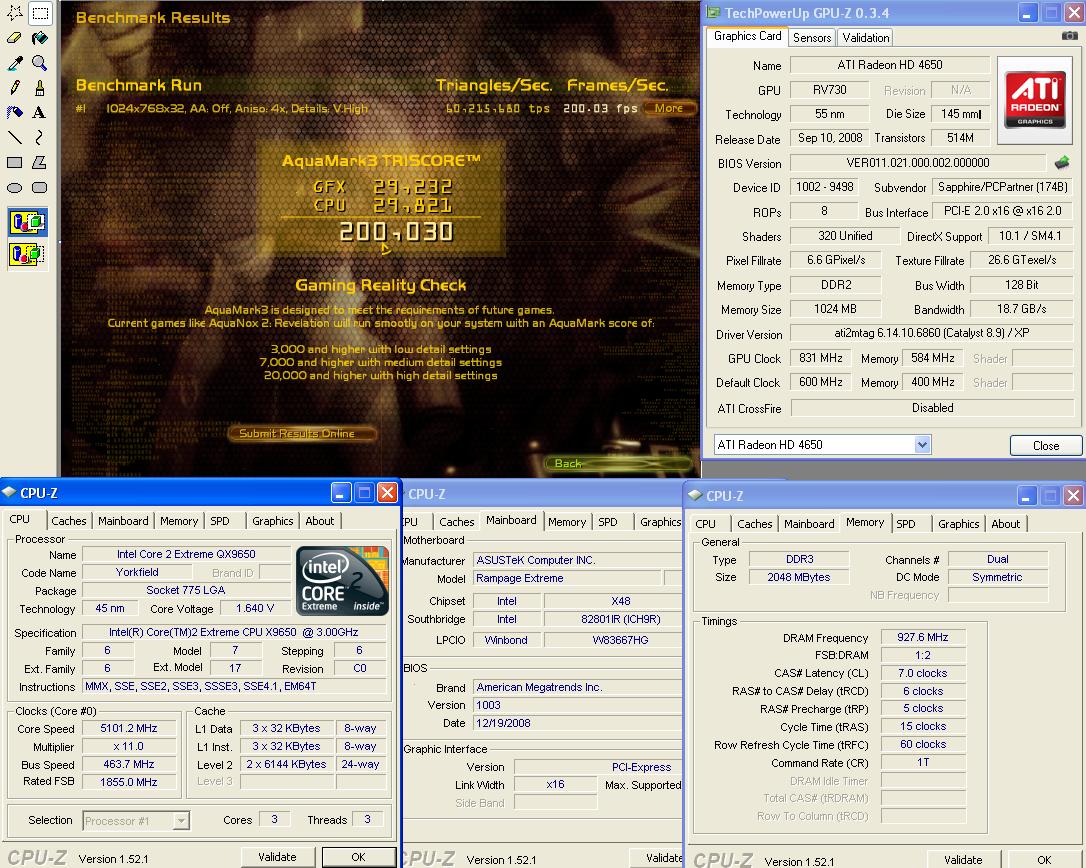Click the Name value Intel Core 2 Extreme QX9650
This screenshot has height=868, width=1086.
[186, 554]
